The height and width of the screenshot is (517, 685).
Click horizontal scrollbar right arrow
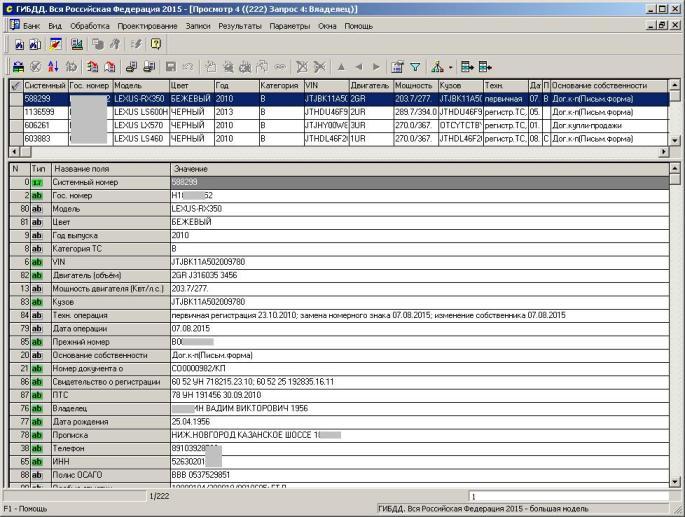664,152
